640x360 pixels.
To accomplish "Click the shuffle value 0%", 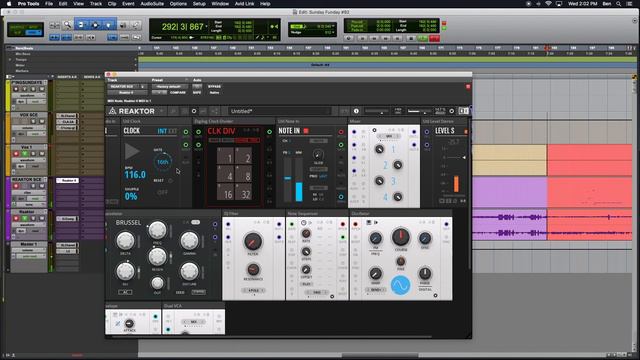I will [x=131, y=196].
